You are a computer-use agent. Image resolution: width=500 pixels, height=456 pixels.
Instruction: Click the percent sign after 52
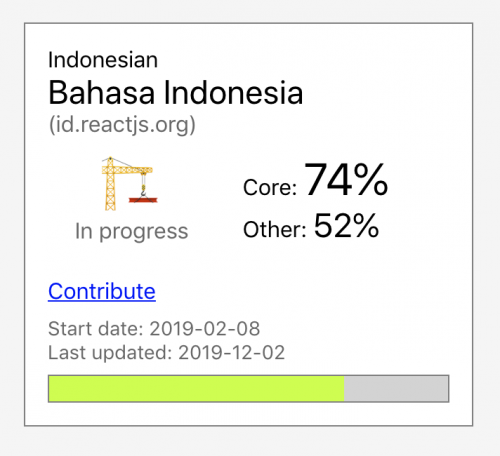click(365, 226)
